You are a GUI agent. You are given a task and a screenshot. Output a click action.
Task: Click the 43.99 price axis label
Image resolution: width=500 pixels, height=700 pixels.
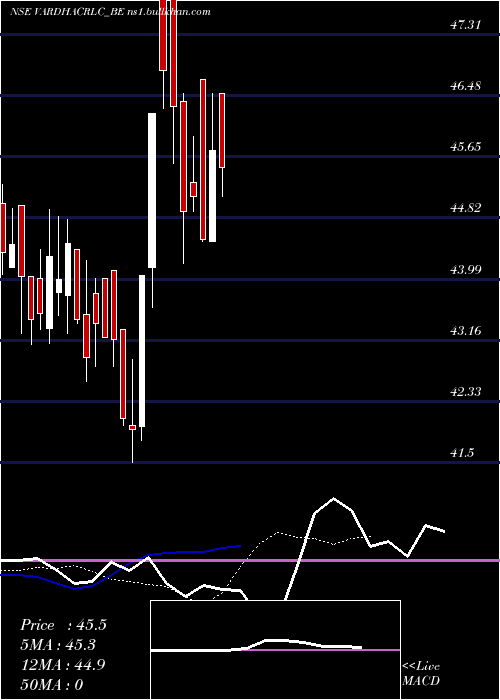466,269
